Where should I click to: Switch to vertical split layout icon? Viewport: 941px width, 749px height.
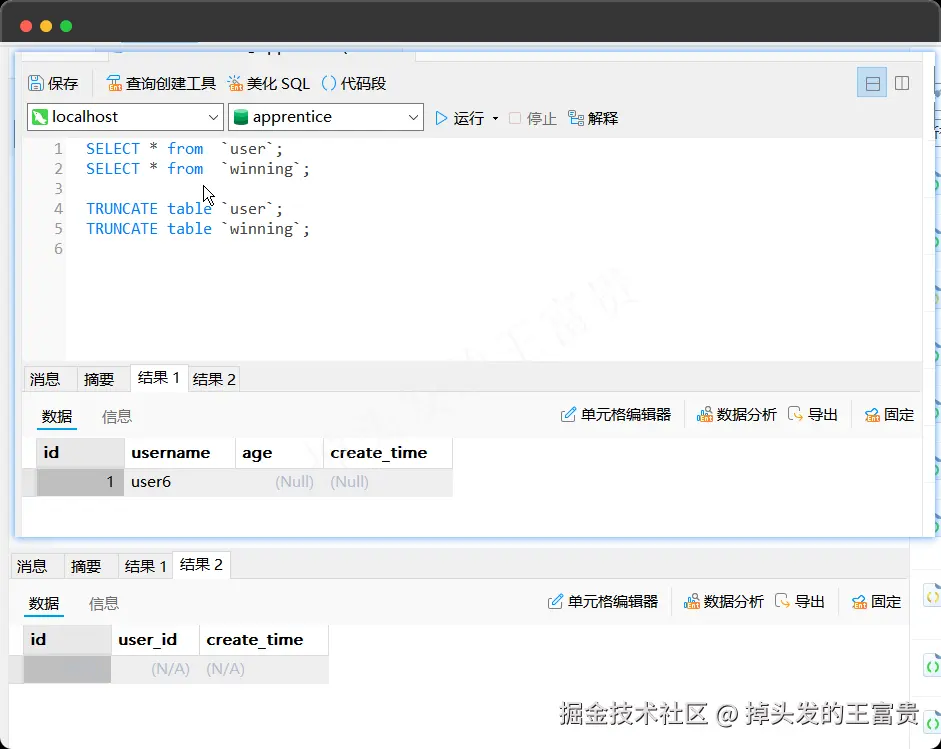point(902,83)
